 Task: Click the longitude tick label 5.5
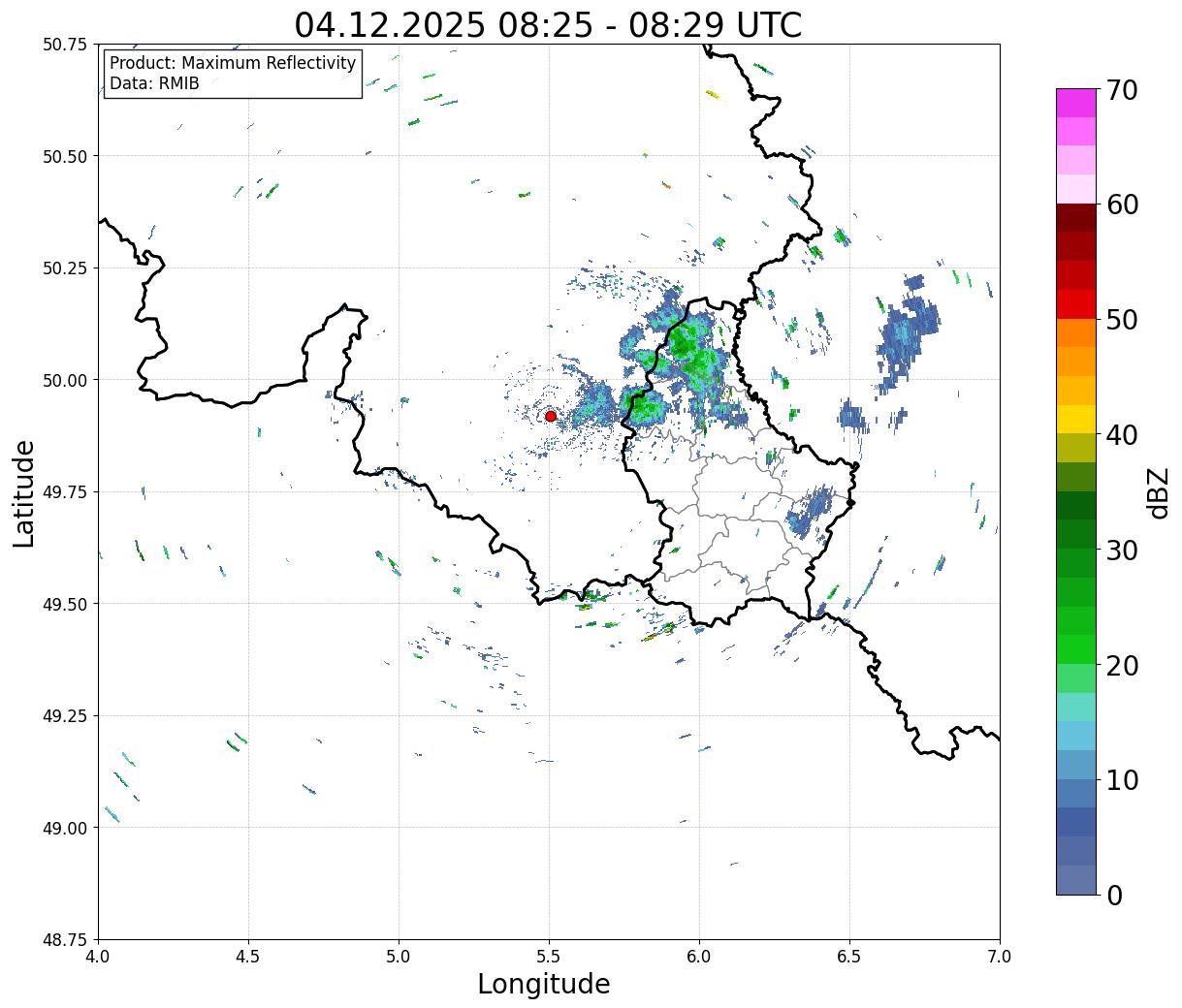click(549, 957)
